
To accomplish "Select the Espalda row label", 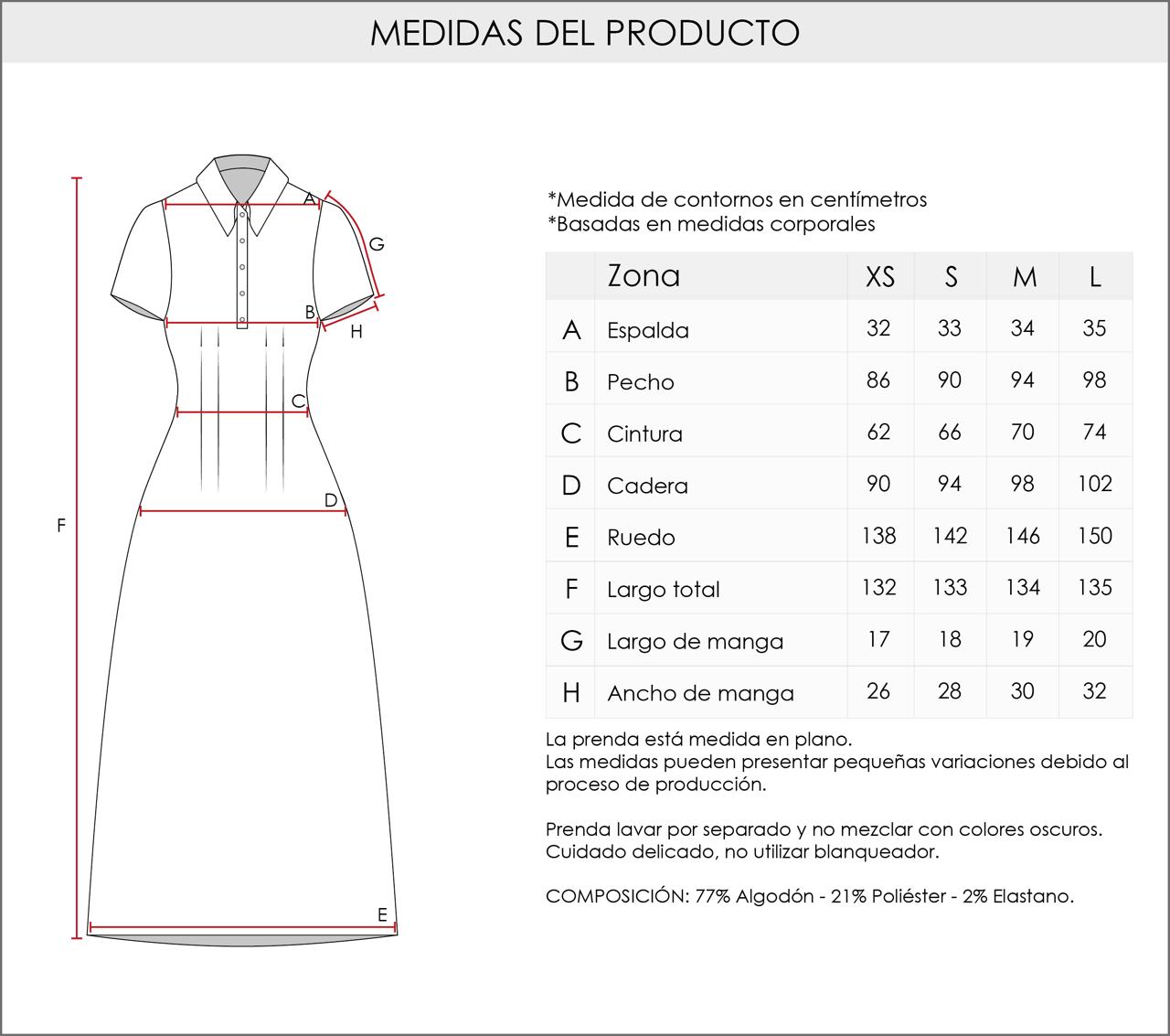I will click(647, 330).
